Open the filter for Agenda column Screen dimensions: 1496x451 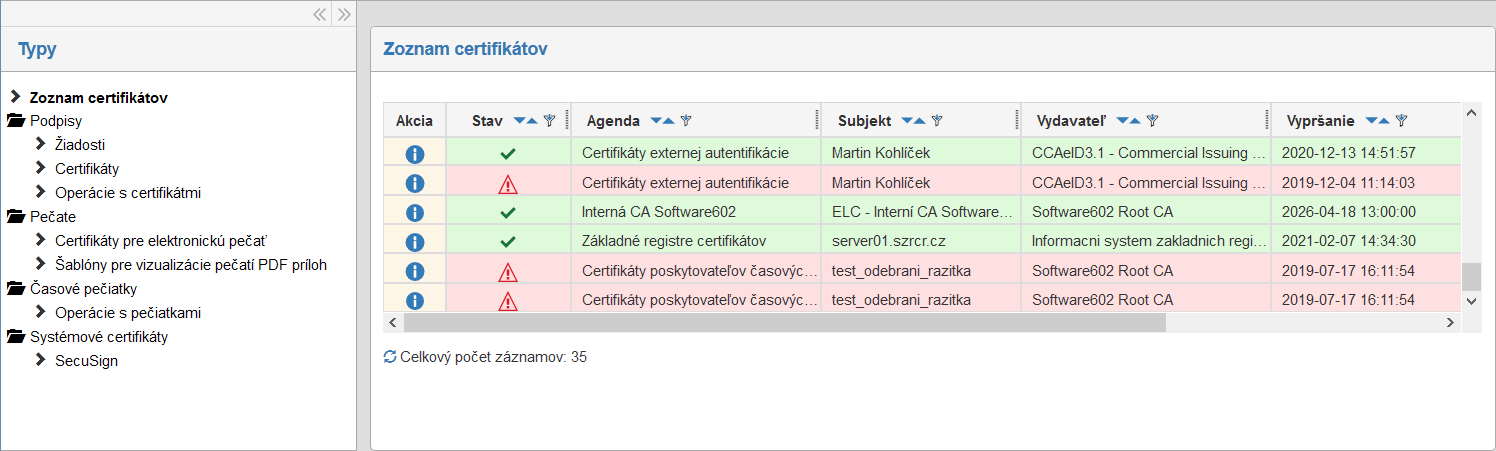pos(686,121)
